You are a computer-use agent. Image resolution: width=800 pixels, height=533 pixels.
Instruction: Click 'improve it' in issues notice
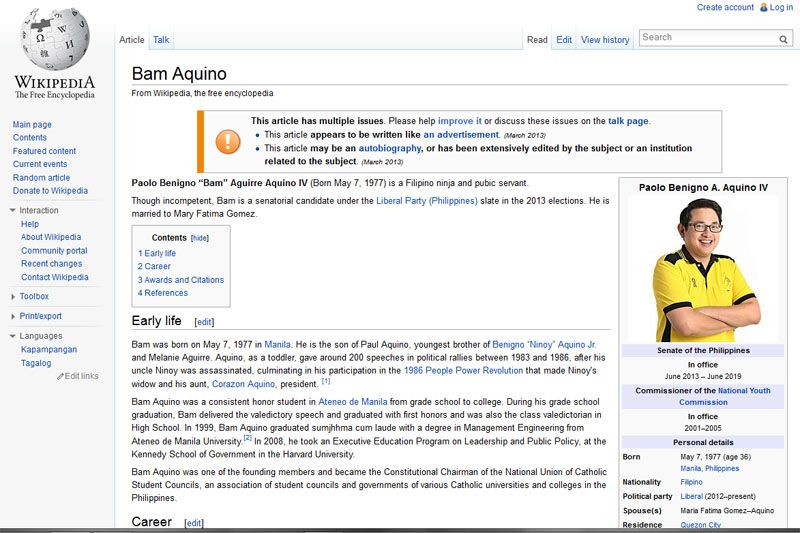click(460, 121)
